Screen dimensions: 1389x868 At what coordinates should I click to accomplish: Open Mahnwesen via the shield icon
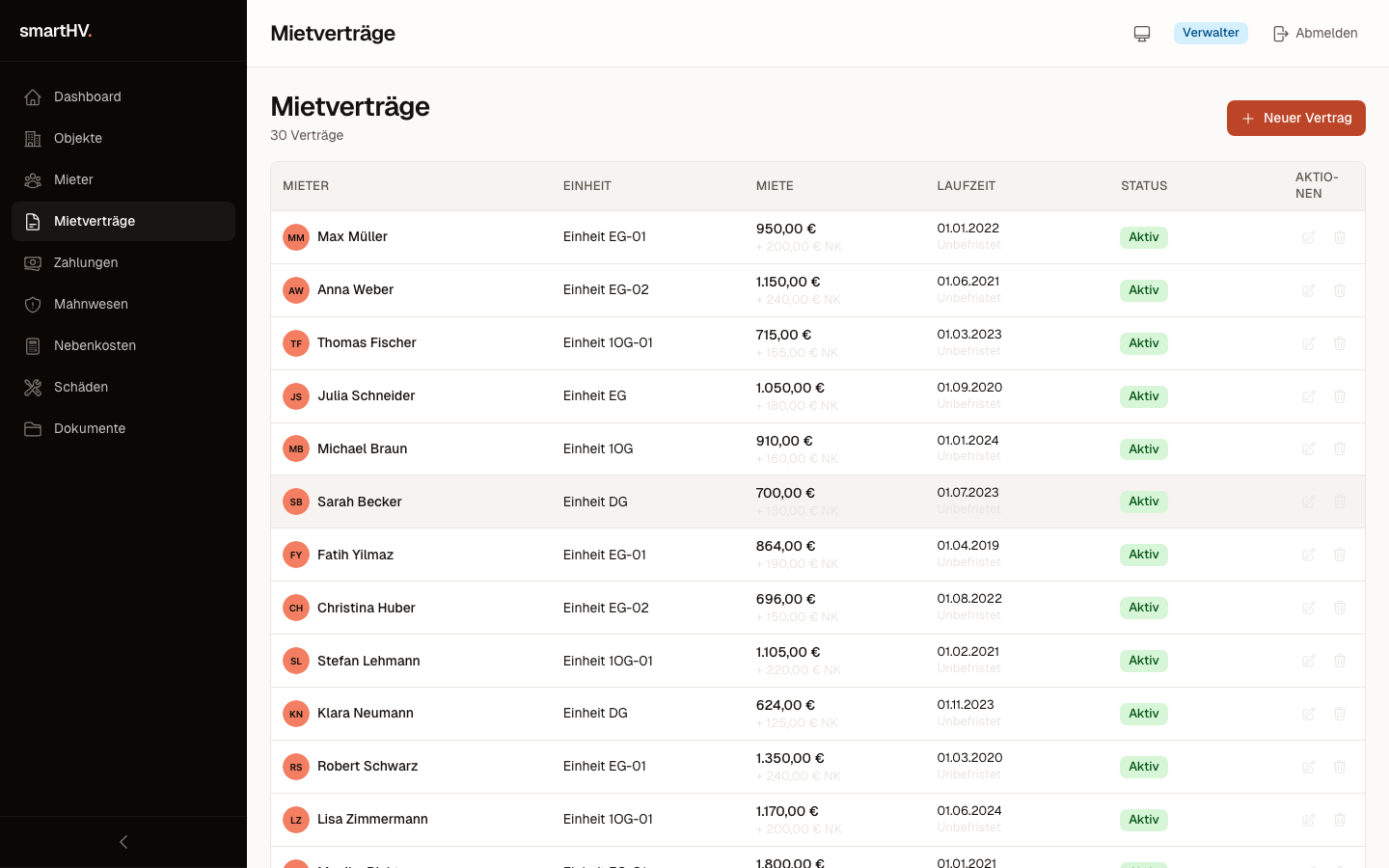coord(32,304)
